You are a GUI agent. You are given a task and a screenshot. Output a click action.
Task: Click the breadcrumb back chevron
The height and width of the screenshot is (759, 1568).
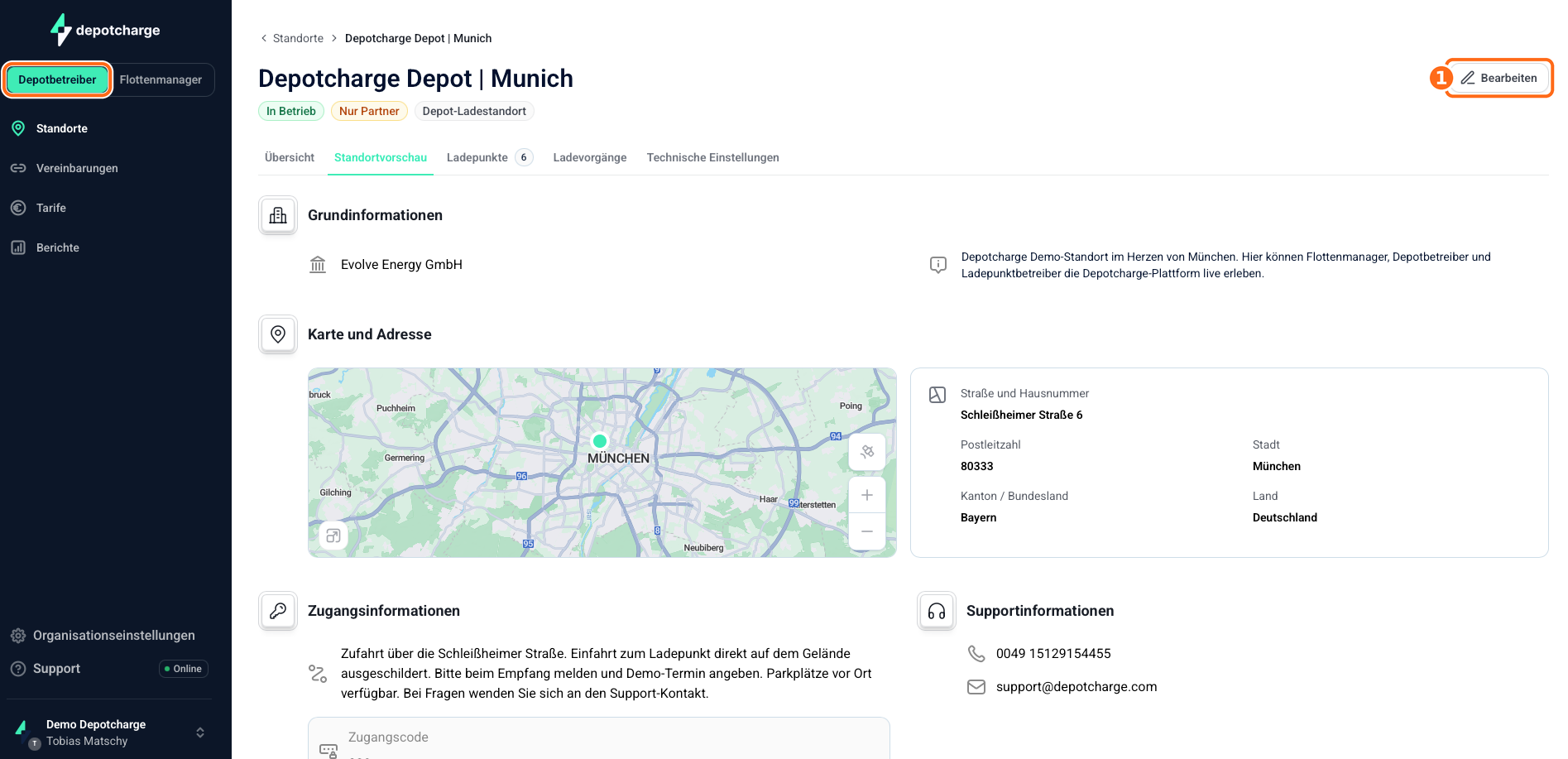click(x=264, y=38)
